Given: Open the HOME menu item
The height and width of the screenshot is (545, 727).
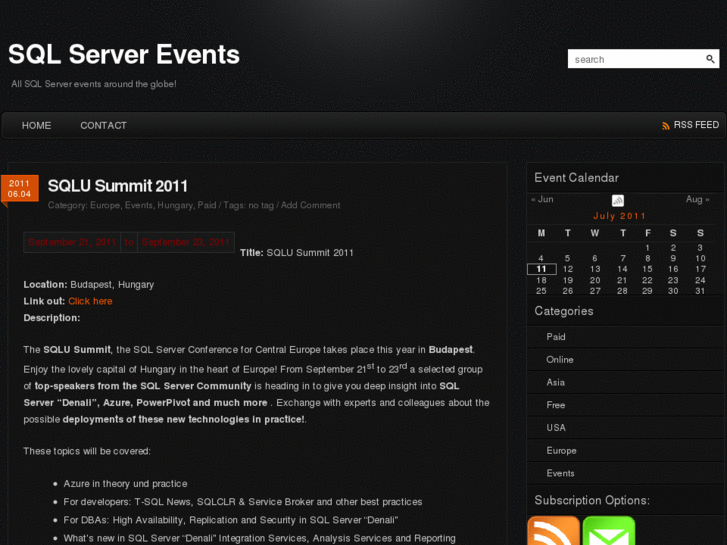Looking at the screenshot, I should point(37,126).
